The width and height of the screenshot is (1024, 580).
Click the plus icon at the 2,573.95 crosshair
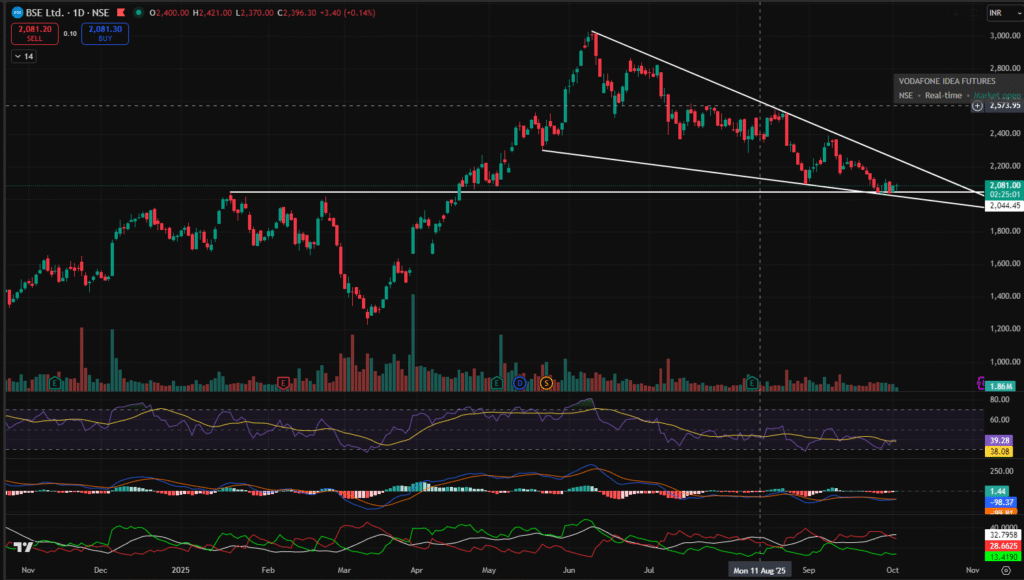977,105
